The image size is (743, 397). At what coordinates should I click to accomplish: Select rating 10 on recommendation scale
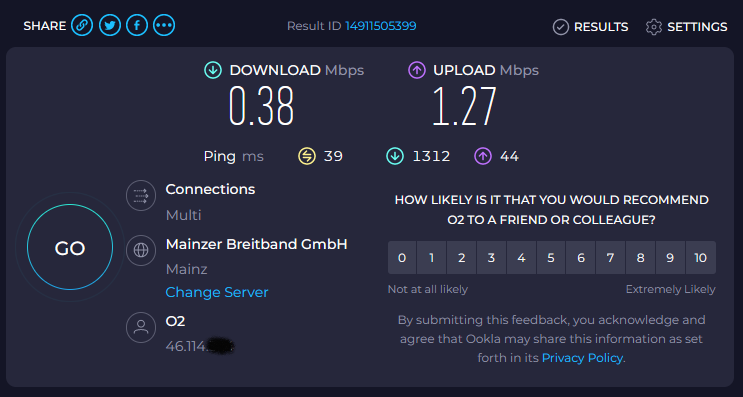tap(700, 258)
